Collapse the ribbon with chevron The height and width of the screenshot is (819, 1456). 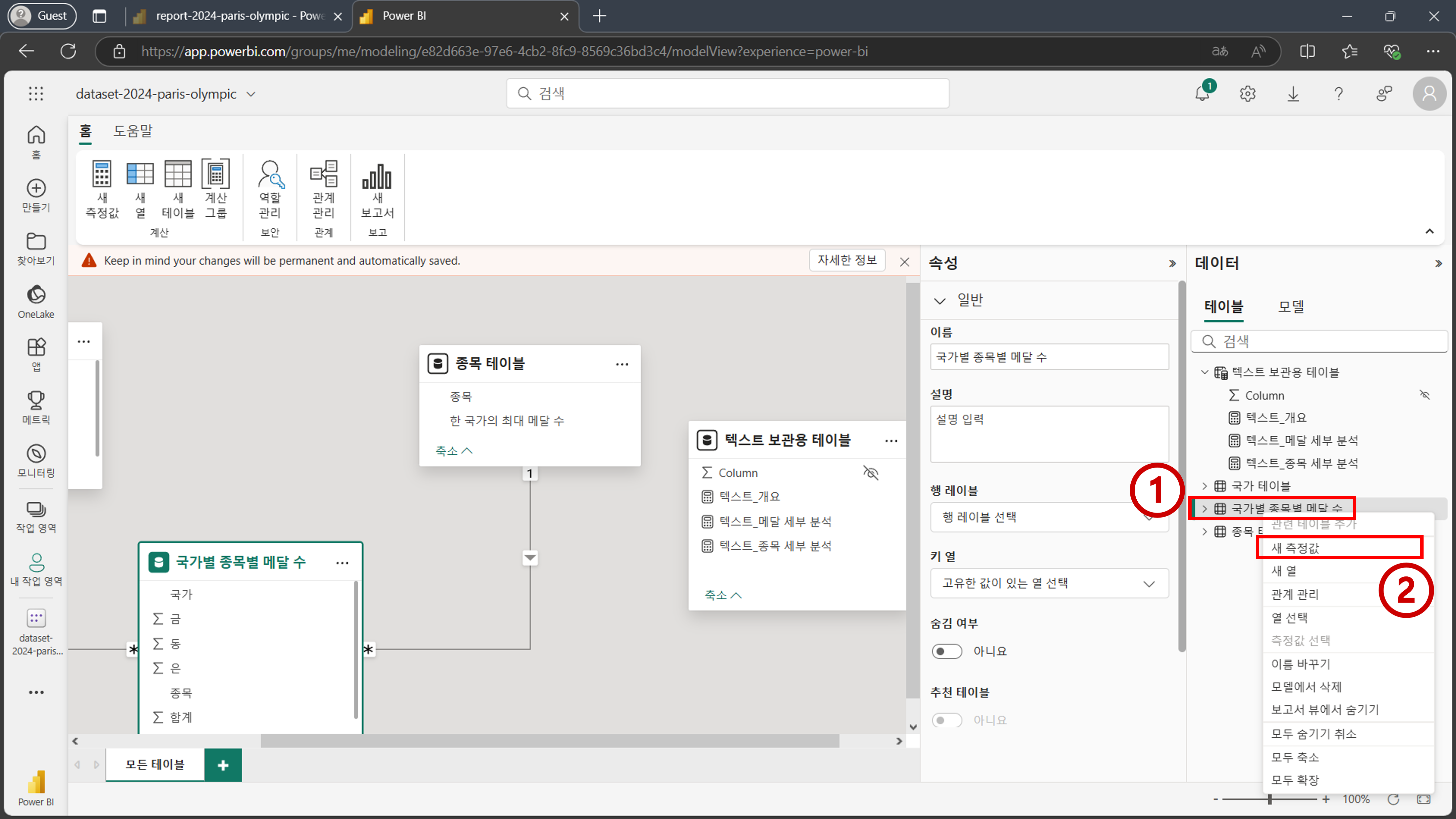[1430, 231]
